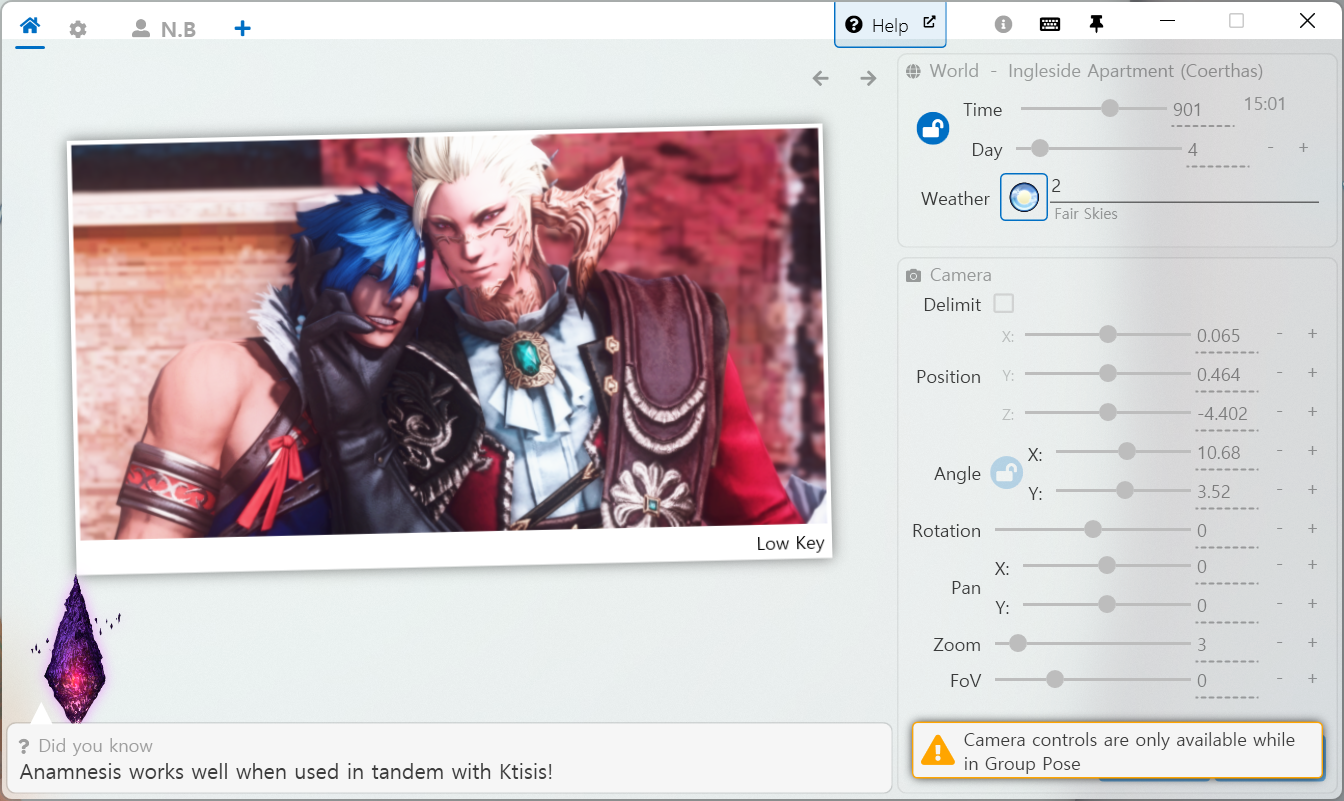Edit the Weather ID field
This screenshot has height=801, width=1344.
click(x=1185, y=188)
